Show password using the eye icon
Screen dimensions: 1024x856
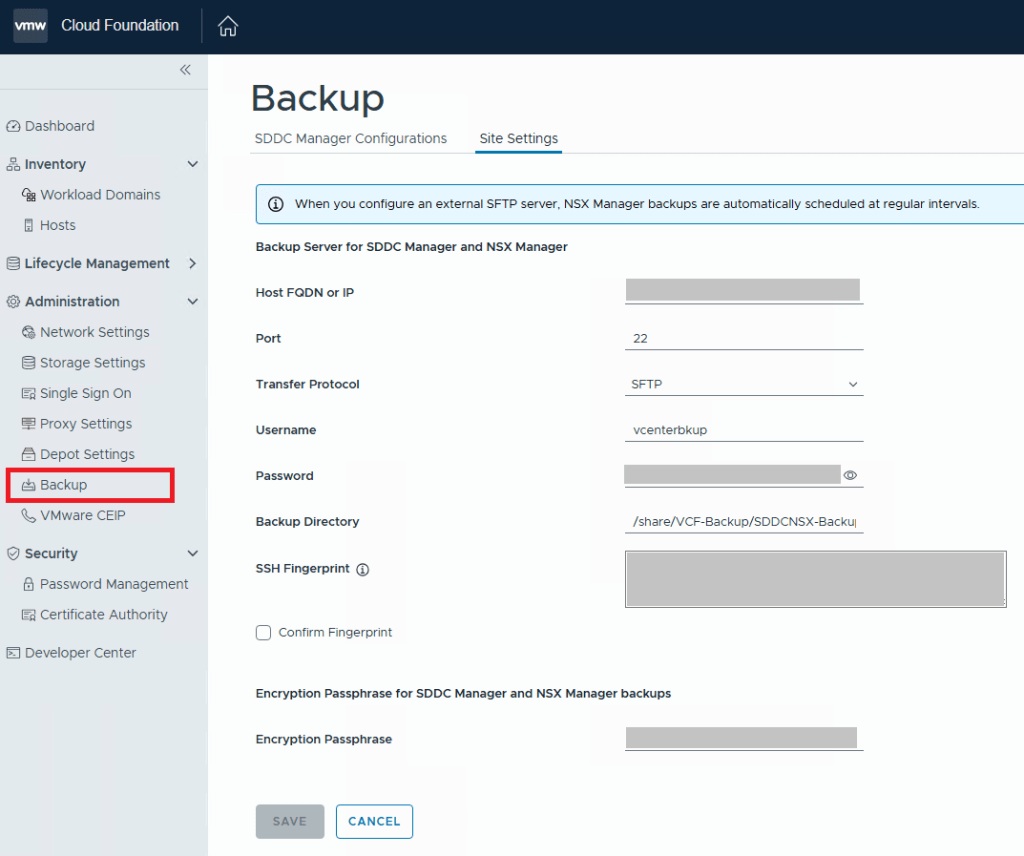pyautogui.click(x=851, y=476)
